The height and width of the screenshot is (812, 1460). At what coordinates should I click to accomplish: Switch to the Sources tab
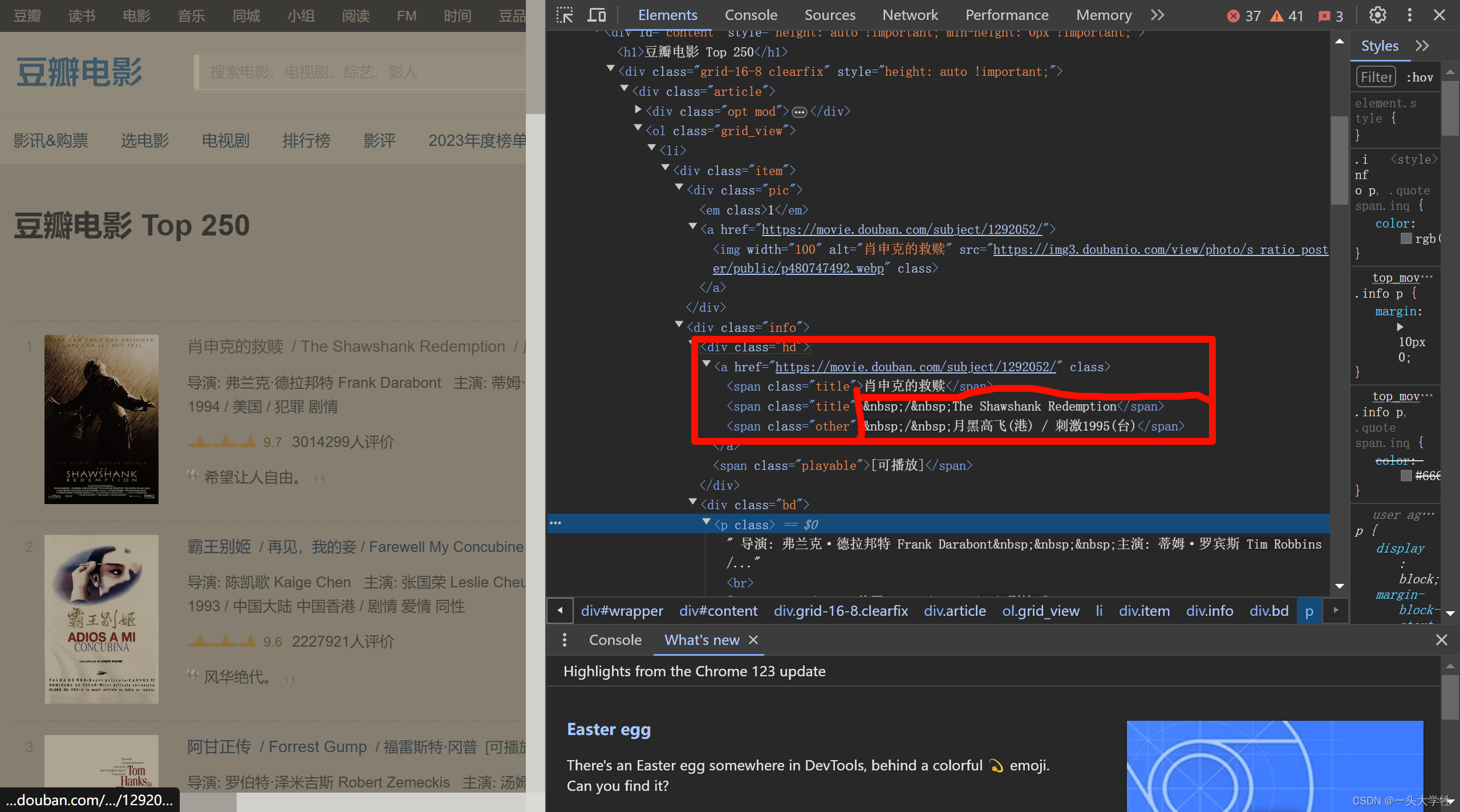pyautogui.click(x=830, y=15)
